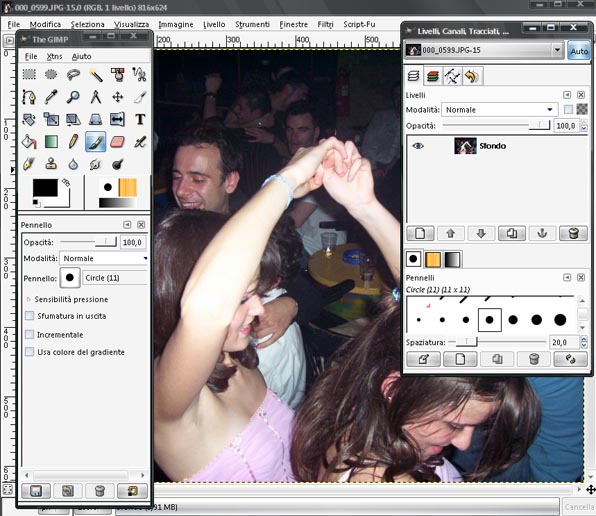This screenshot has height=516, width=596.
Task: Select the Flip tool
Action: pos(117,119)
